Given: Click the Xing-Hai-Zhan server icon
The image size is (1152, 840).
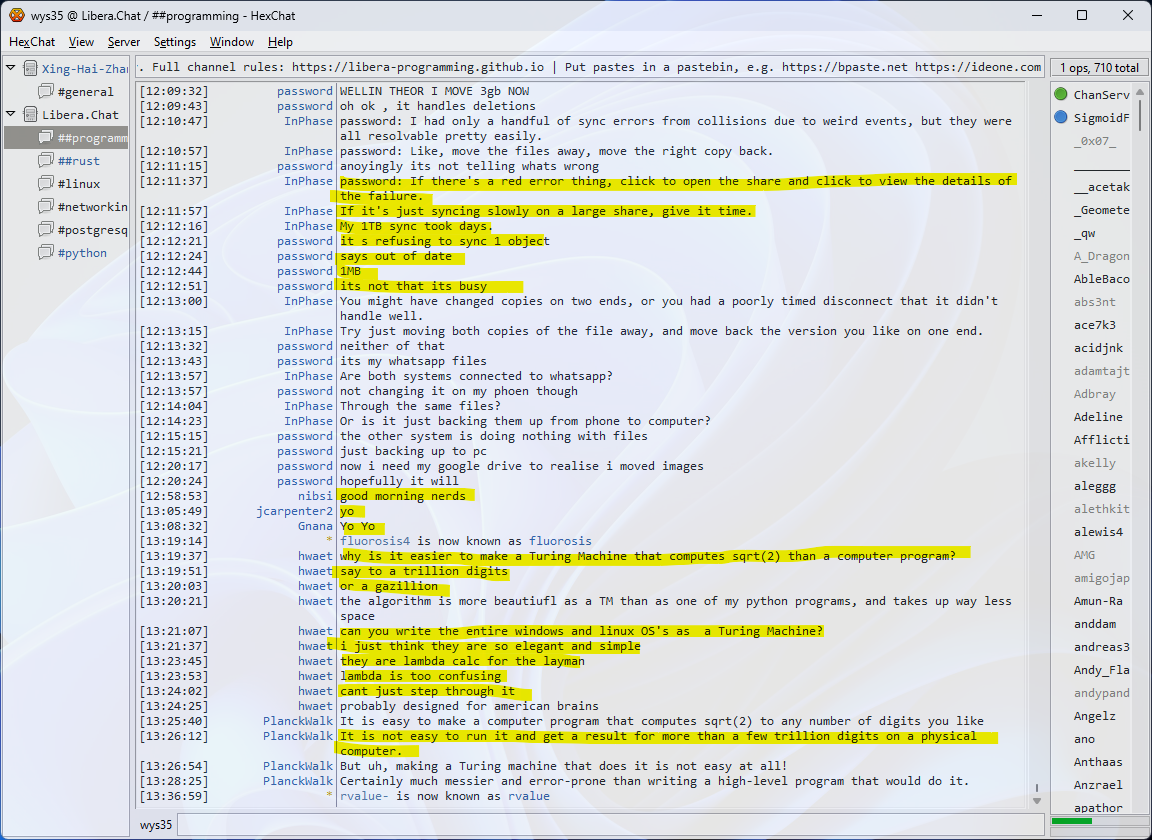Looking at the screenshot, I should click(30, 69).
